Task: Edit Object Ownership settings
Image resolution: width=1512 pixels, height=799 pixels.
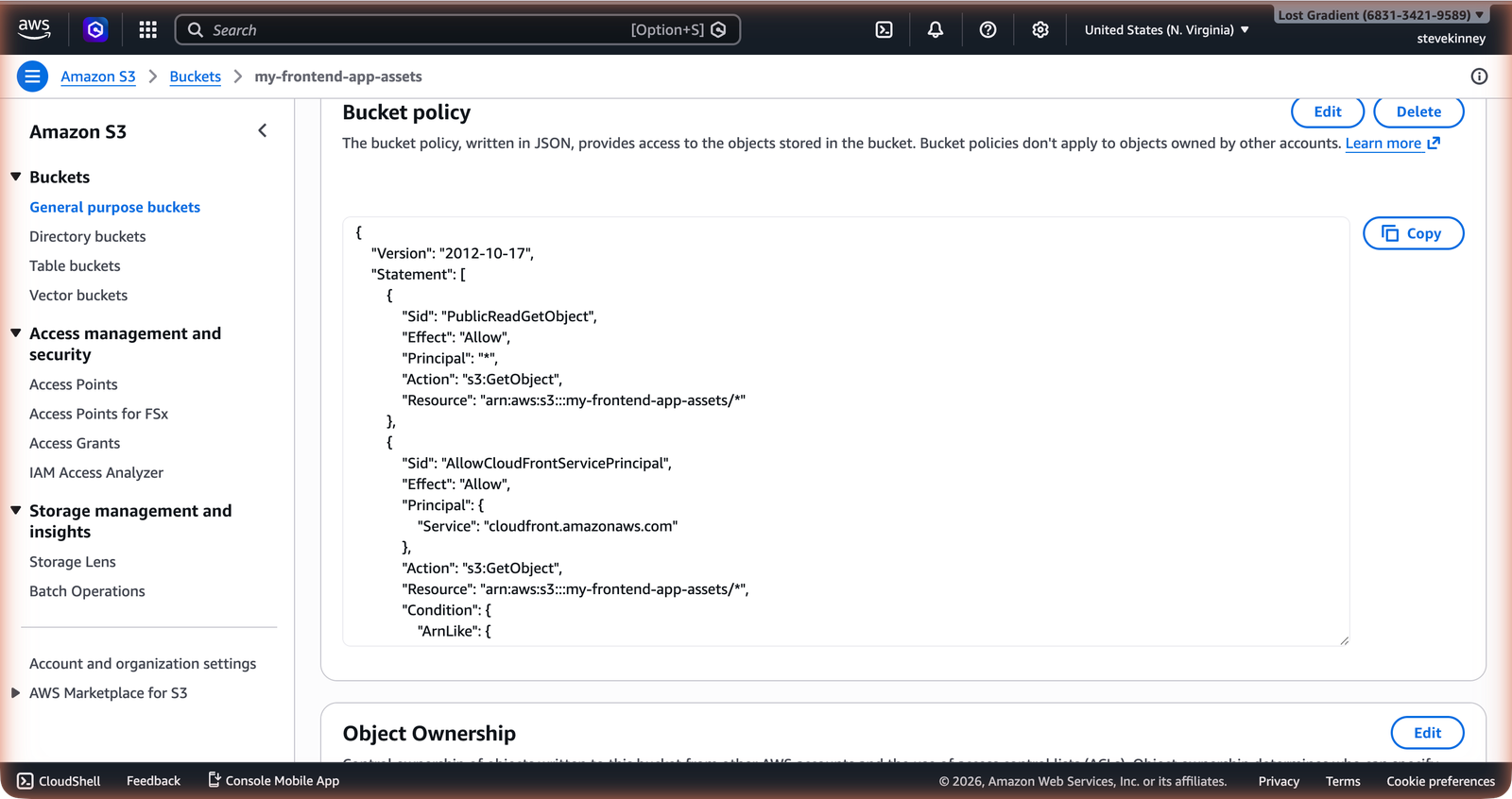Action: click(x=1427, y=733)
